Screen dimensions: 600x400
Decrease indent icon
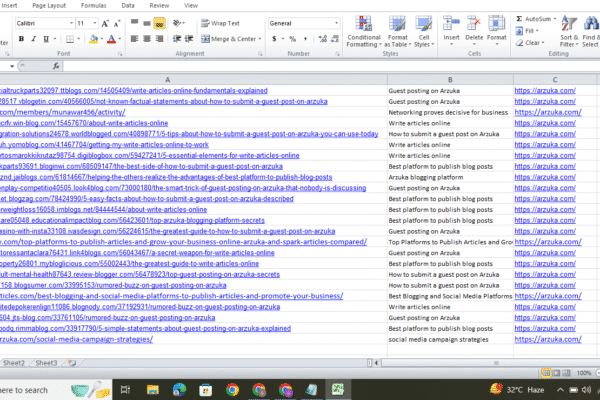[x=176, y=39]
